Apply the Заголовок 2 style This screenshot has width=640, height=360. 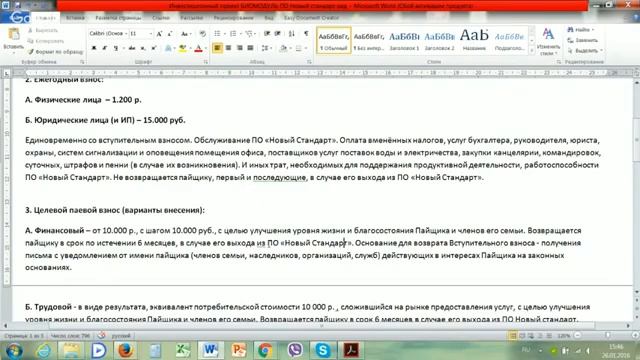[439, 40]
